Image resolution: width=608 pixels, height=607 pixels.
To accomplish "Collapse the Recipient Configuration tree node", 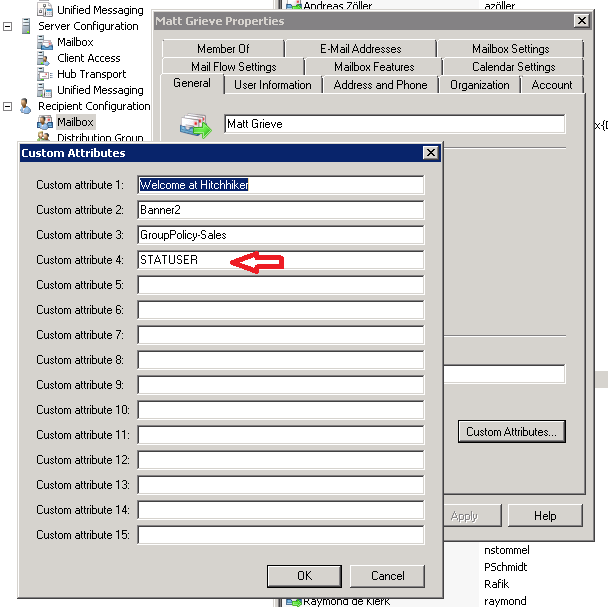I will (8, 106).
